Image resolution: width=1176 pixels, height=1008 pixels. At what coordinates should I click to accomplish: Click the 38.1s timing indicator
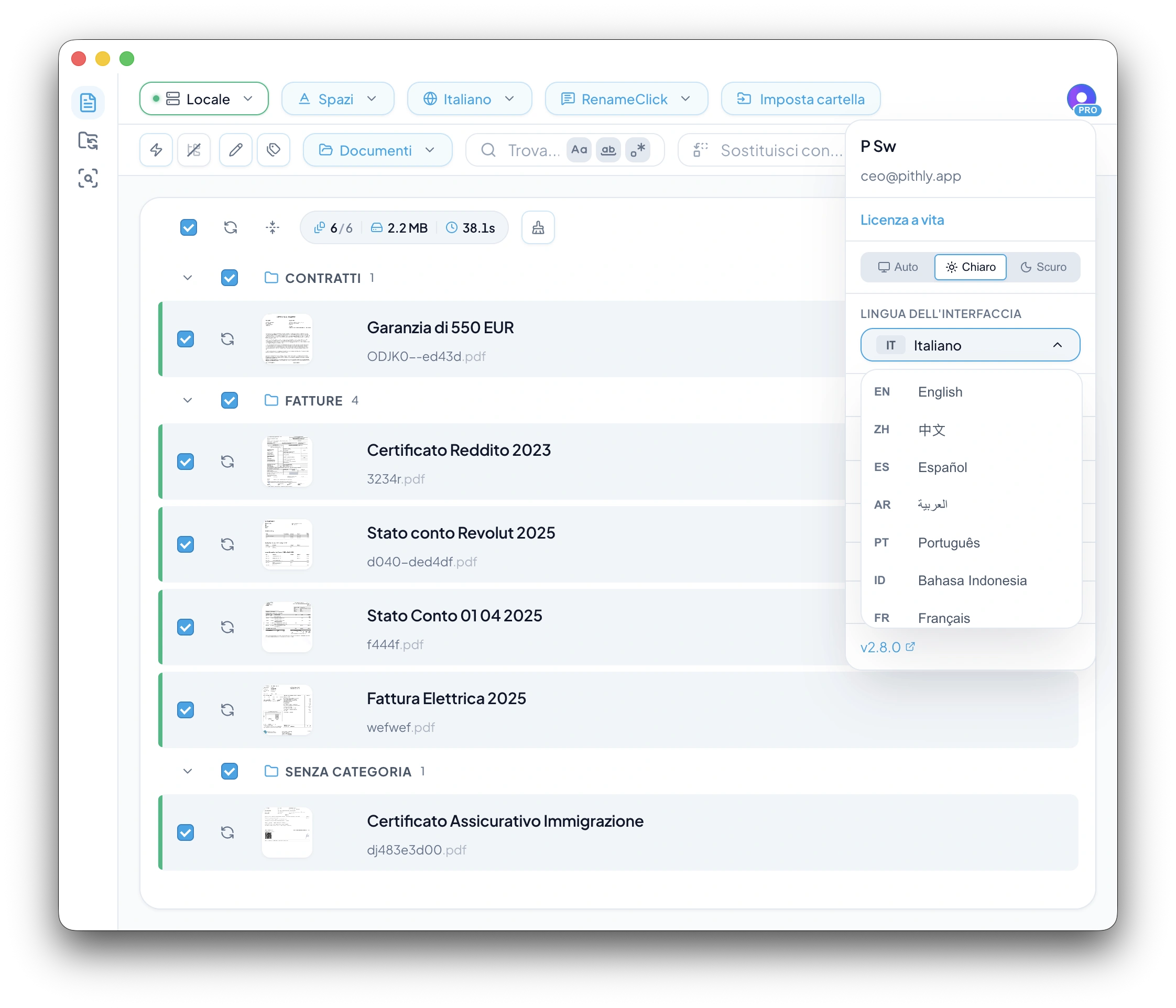(x=471, y=228)
